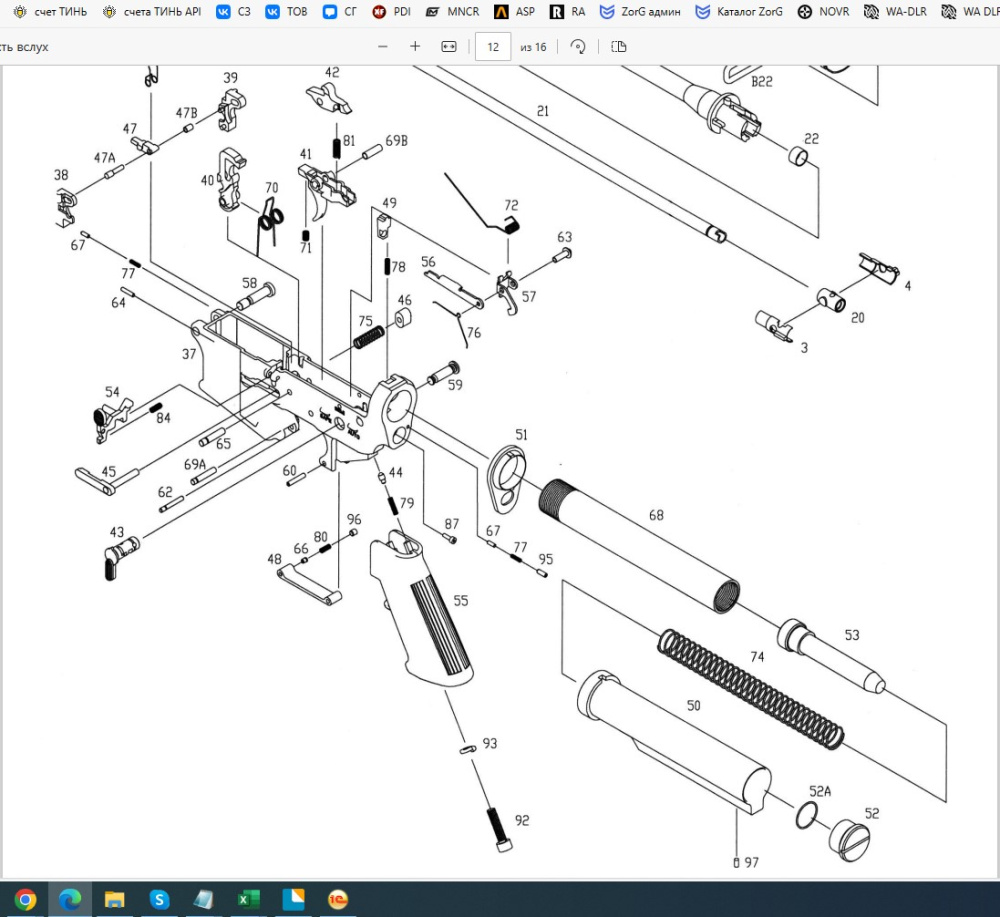Click part number 93 label

point(489,744)
